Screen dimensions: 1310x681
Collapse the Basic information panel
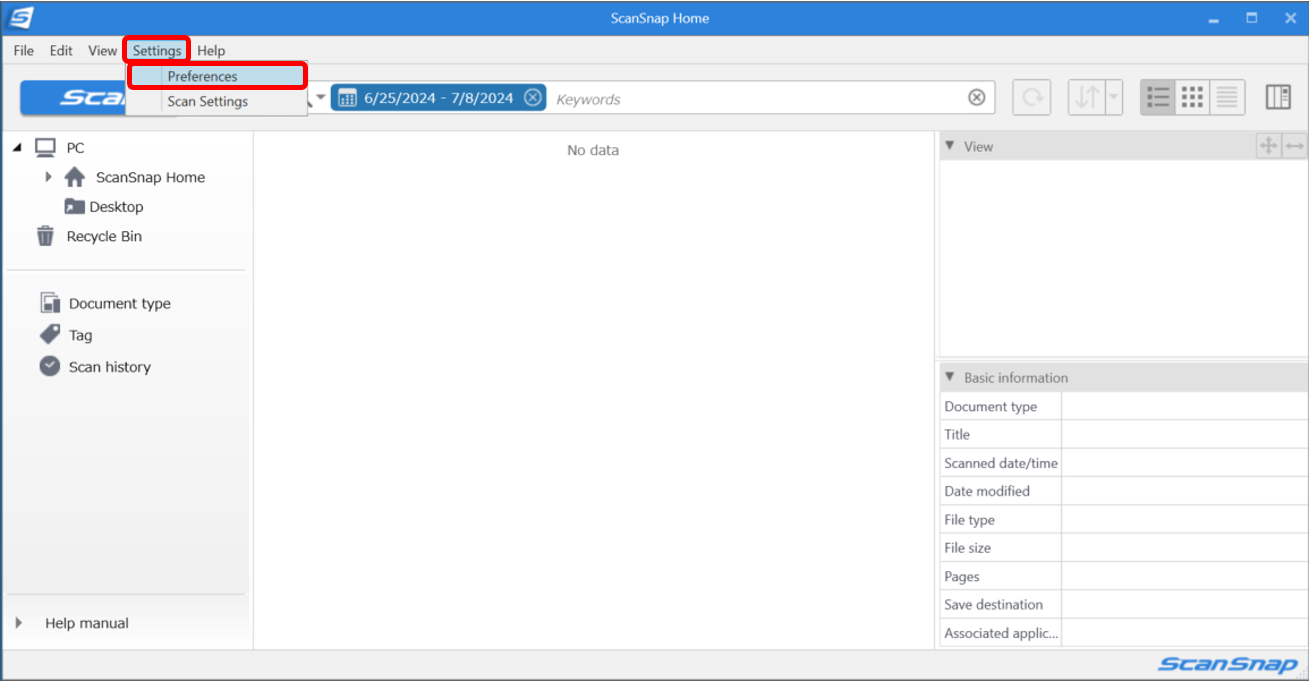pos(950,377)
